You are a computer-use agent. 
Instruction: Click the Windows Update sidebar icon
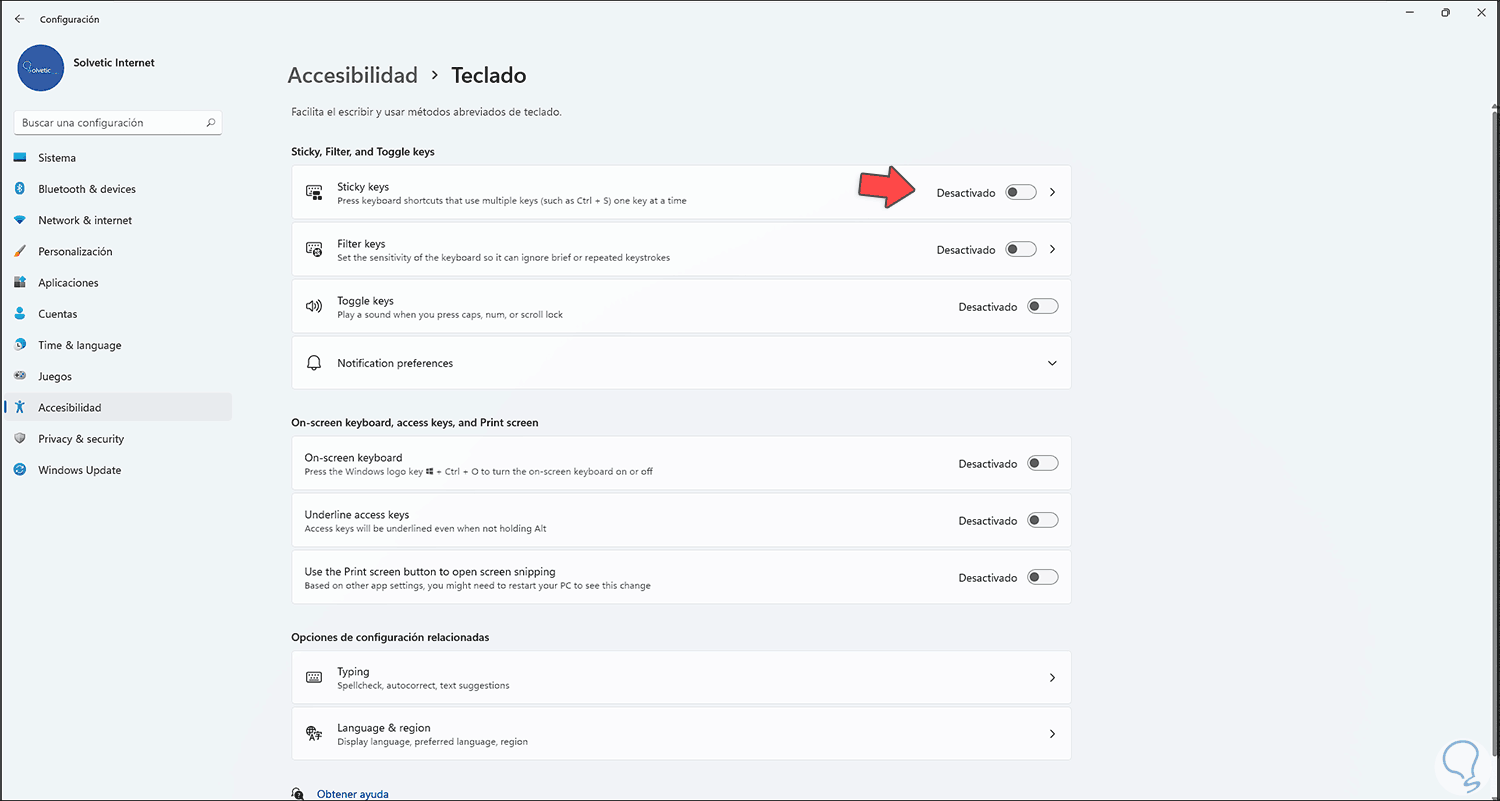(x=20, y=470)
